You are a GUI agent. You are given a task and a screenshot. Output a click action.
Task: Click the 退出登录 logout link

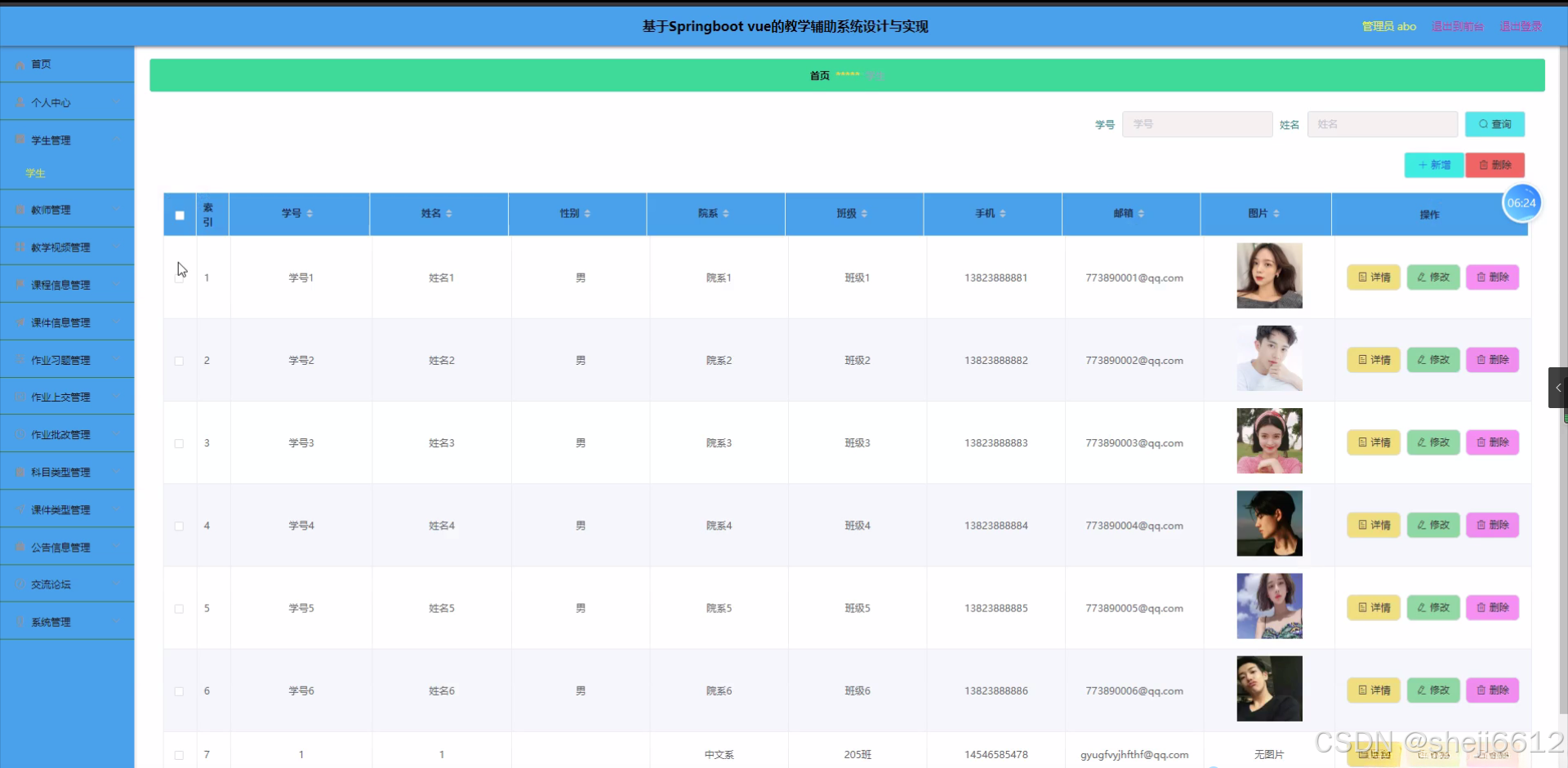click(x=1521, y=25)
